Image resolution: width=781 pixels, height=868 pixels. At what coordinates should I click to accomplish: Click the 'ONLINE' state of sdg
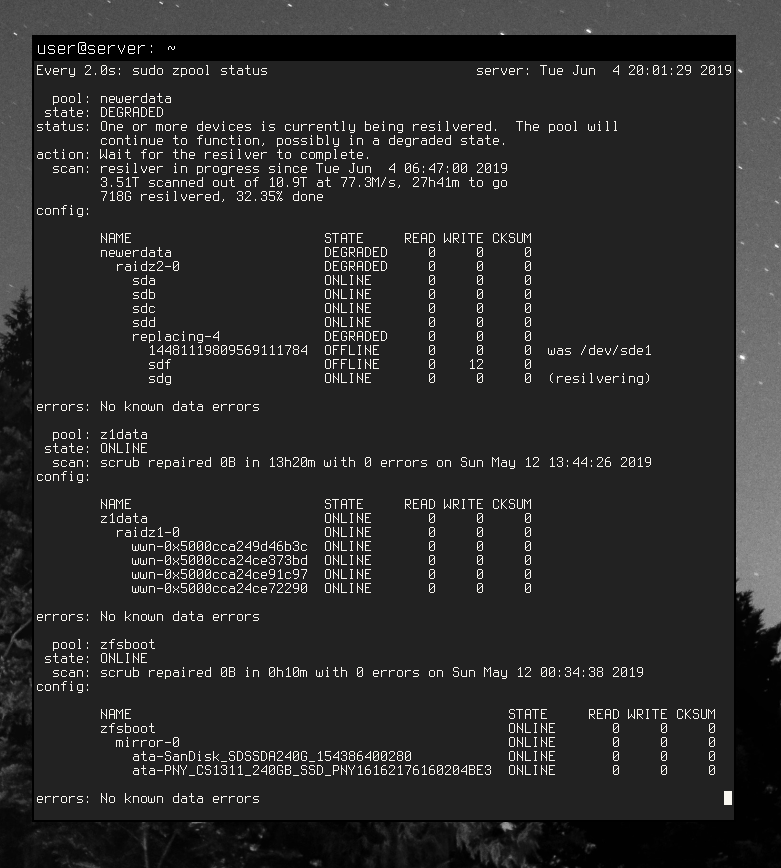[348, 379]
